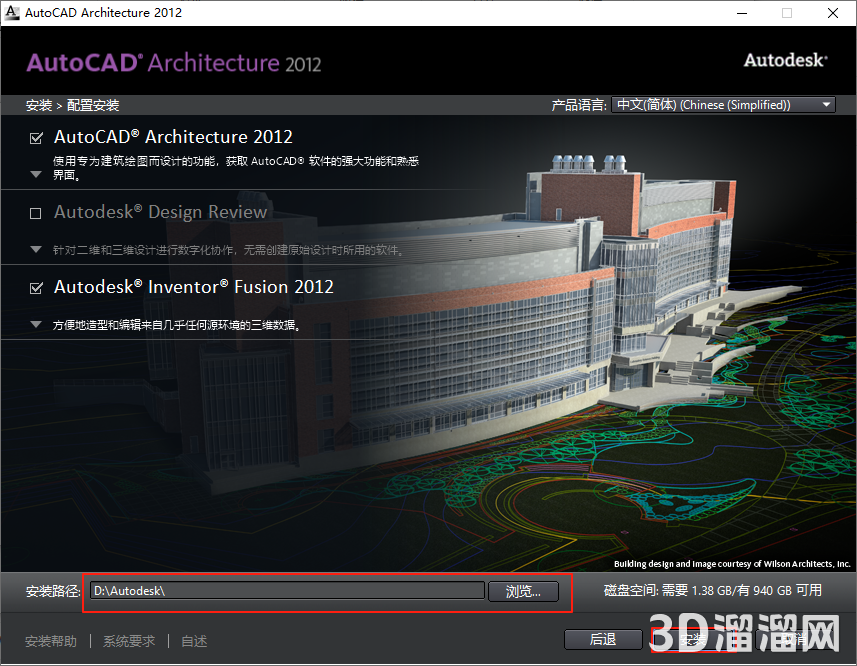Screen dimensions: 857x666
Task: Close the AutoCAD installer window
Action: point(832,13)
